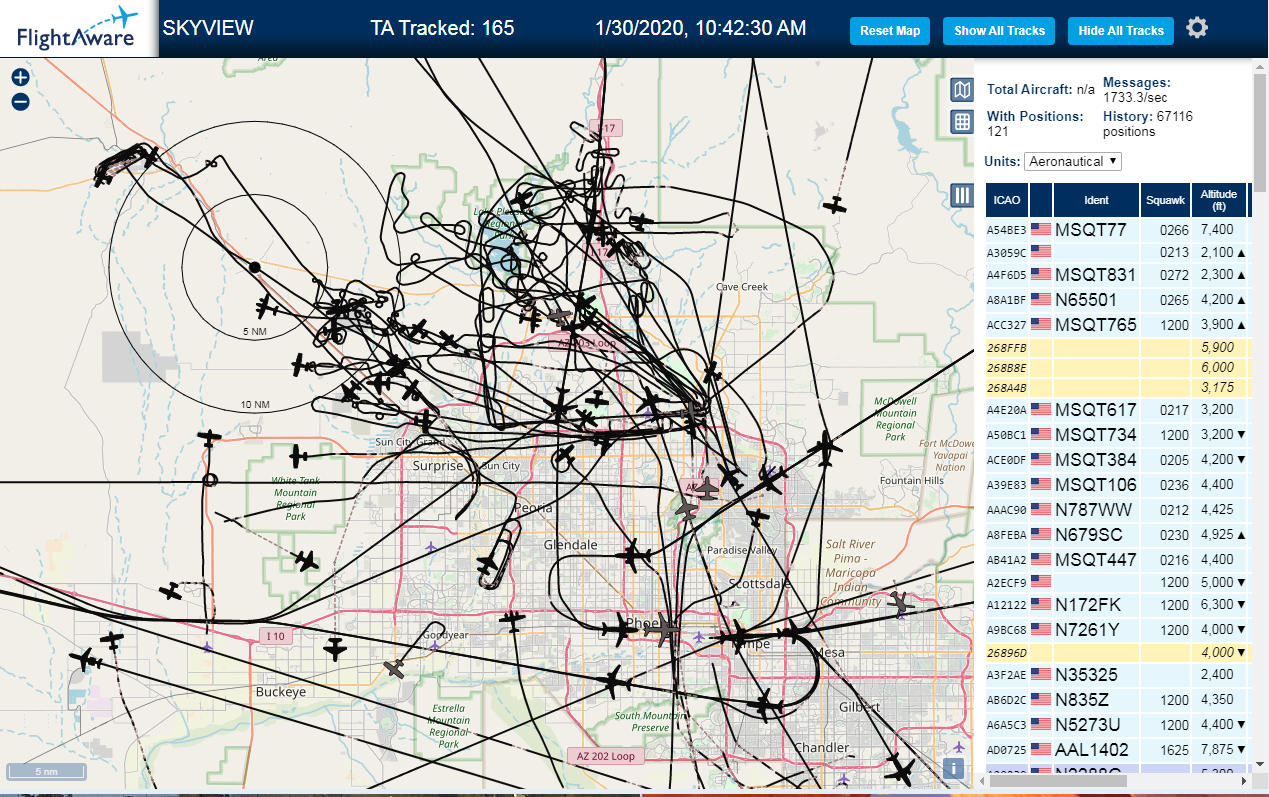Select aircraft icon above Buckeye
The height and width of the screenshot is (797, 1269).
coord(336,648)
